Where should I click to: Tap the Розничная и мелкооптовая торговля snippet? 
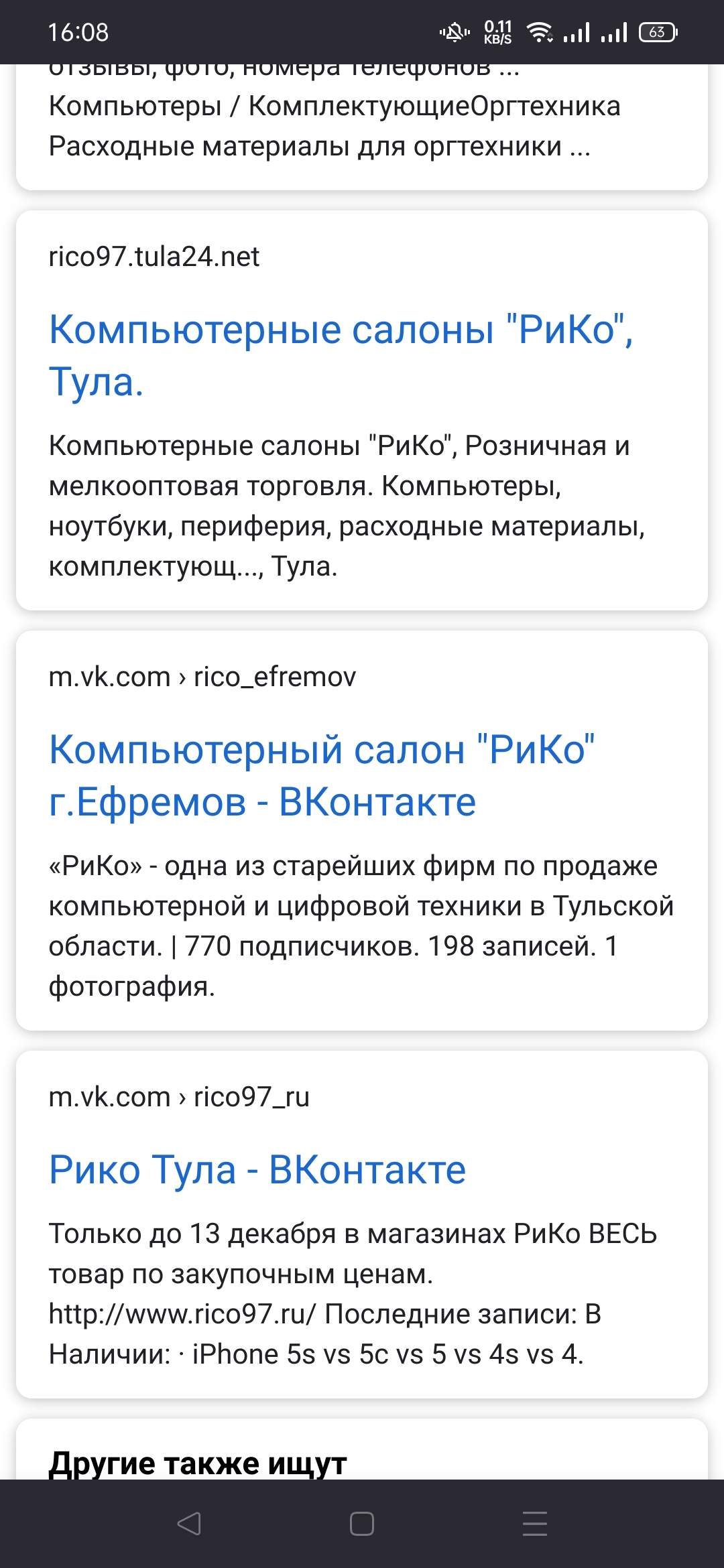click(346, 506)
